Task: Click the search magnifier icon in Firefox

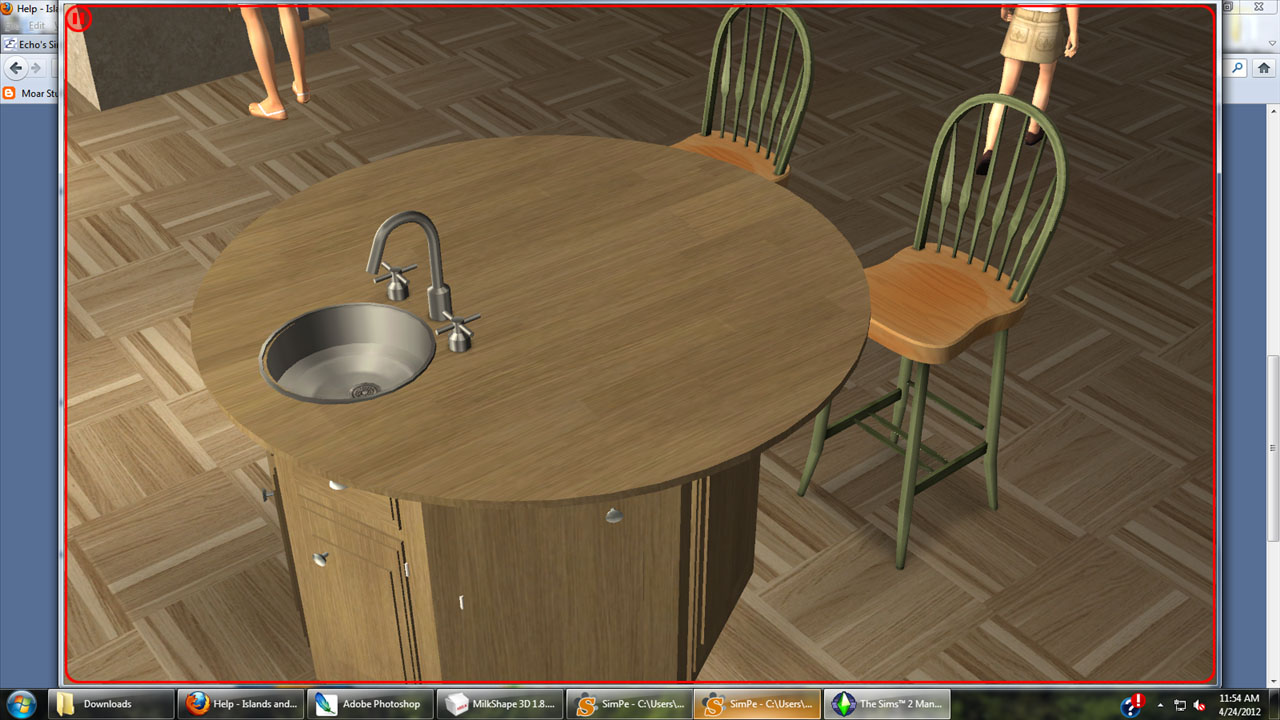Action: click(1238, 68)
